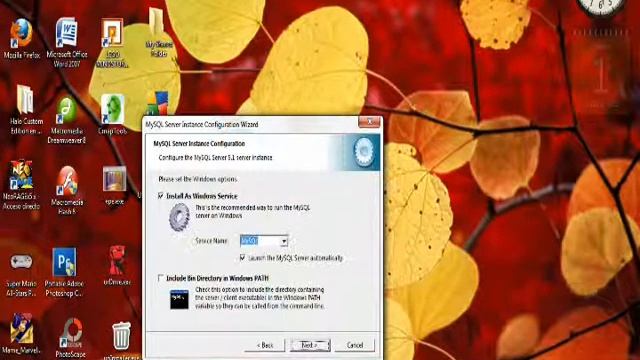Launch NeoRAGEx shortcut icon

21,184
